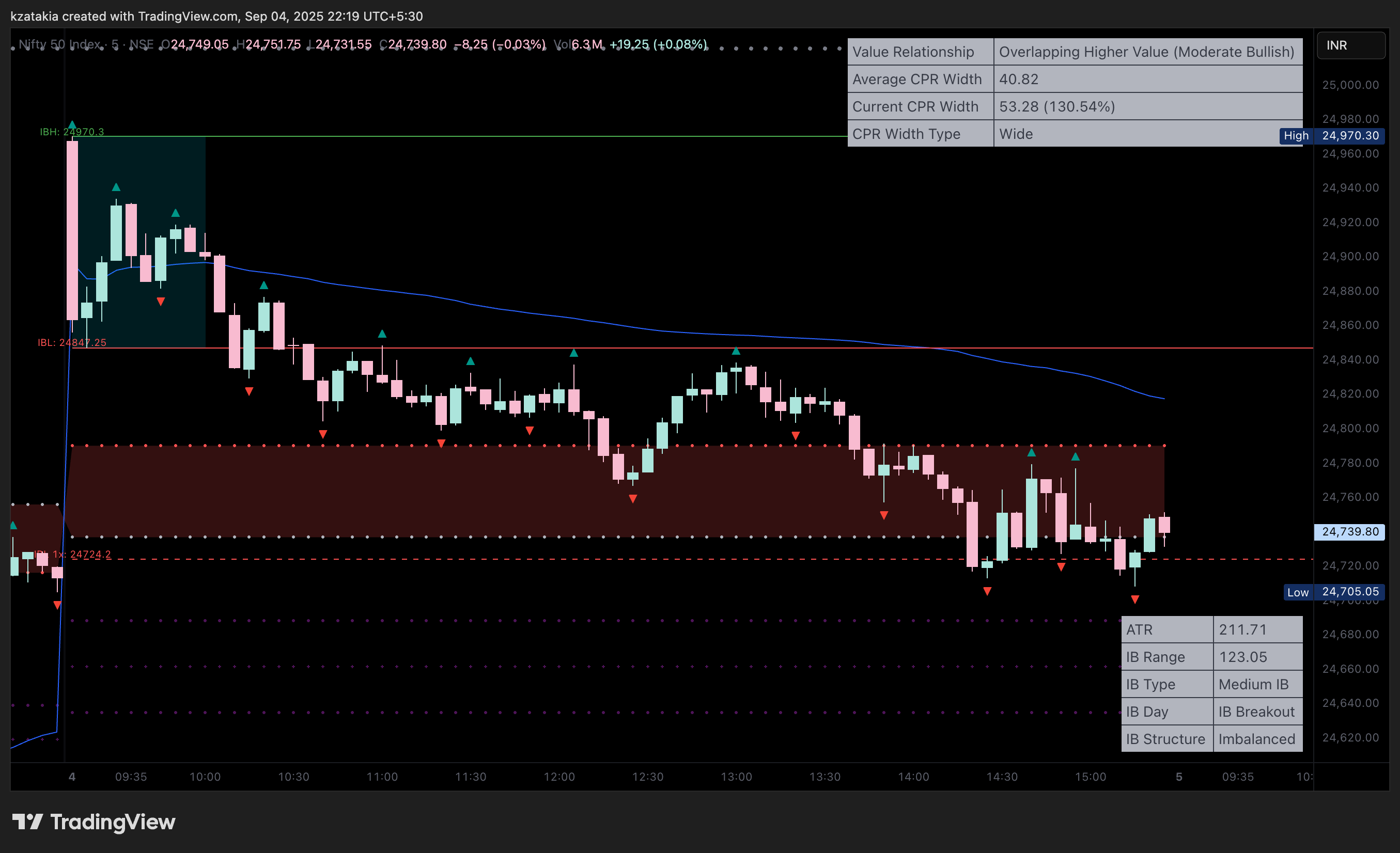This screenshot has height=853, width=1400.
Task: Click the IBH: 24970.3 line label
Action: tap(72, 132)
